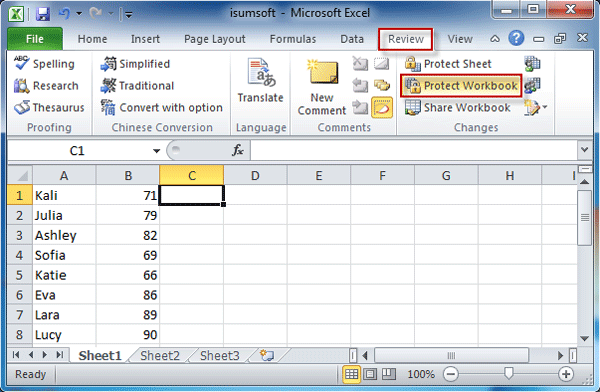Viewport: 600px width, 392px height.
Task: Click cell with value 90
Action: (127, 335)
